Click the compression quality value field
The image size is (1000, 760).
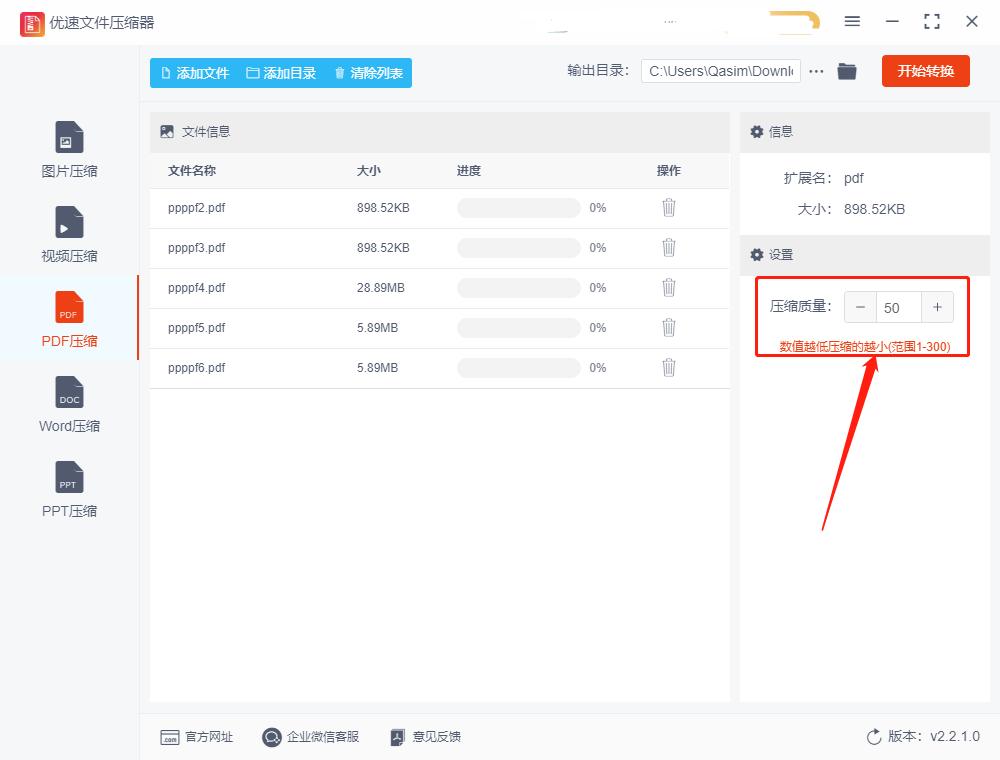click(x=893, y=307)
